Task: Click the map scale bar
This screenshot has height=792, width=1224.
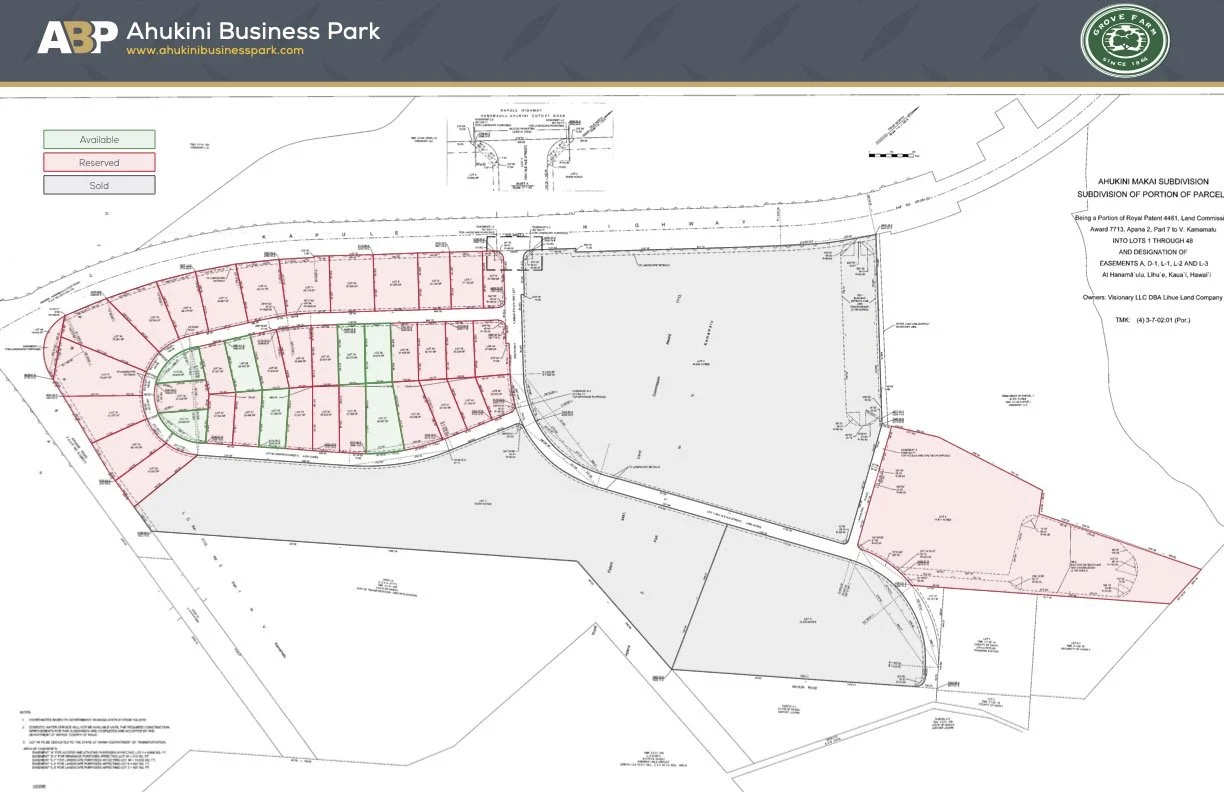Action: click(x=891, y=155)
